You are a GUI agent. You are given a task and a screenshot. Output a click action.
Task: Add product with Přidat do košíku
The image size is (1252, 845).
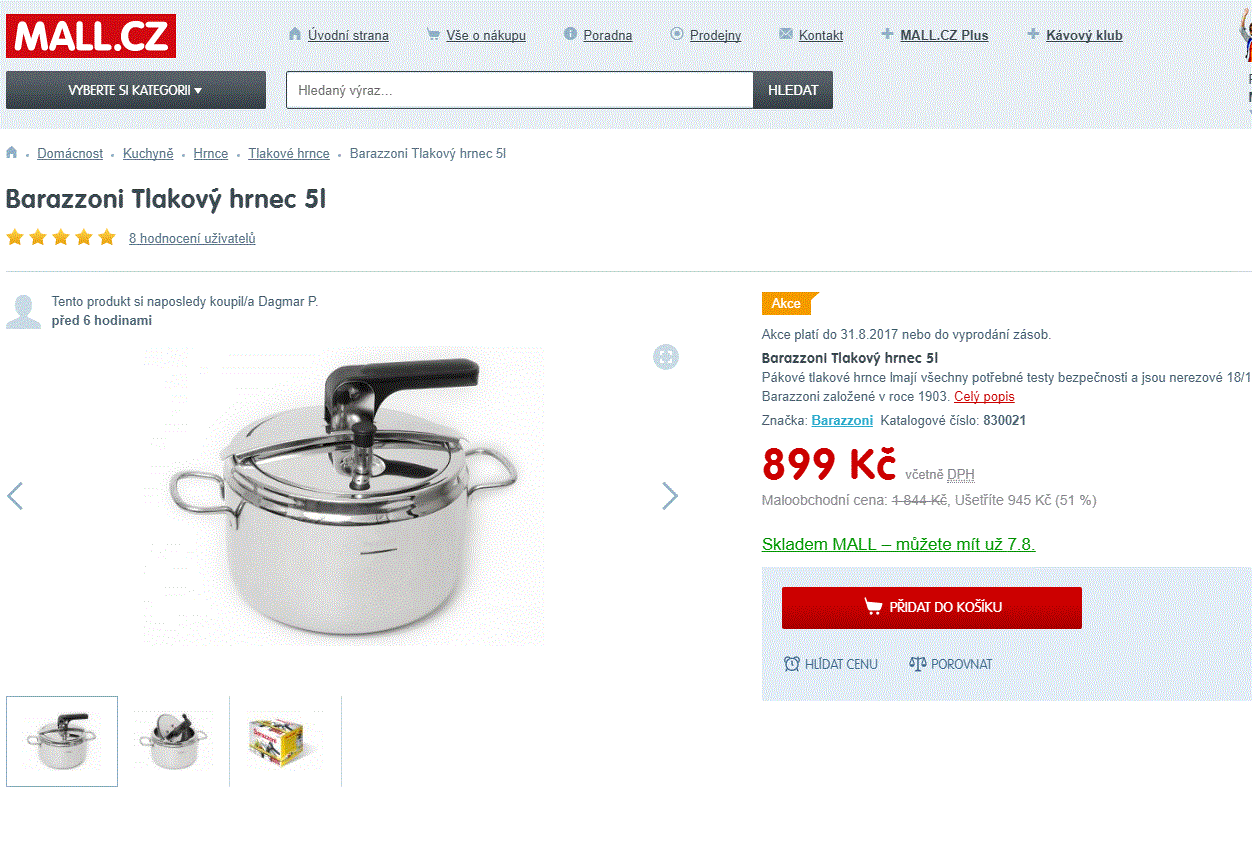click(932, 607)
